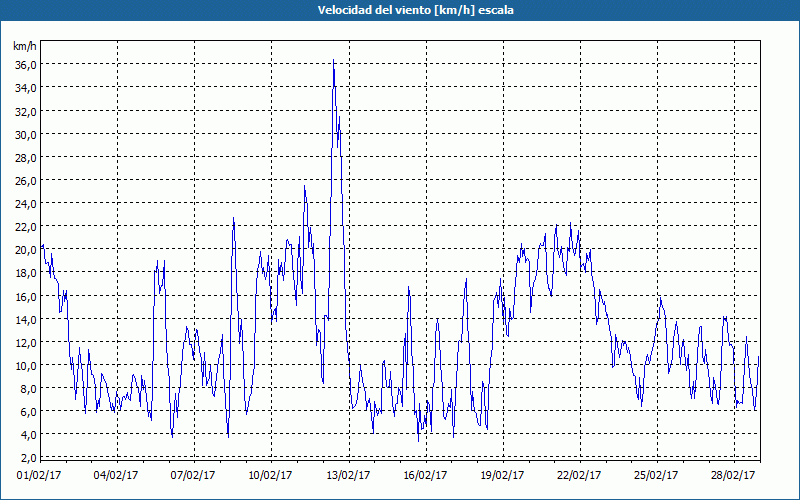Click the 16,0 y-axis value
800x500 pixels.
[26, 296]
